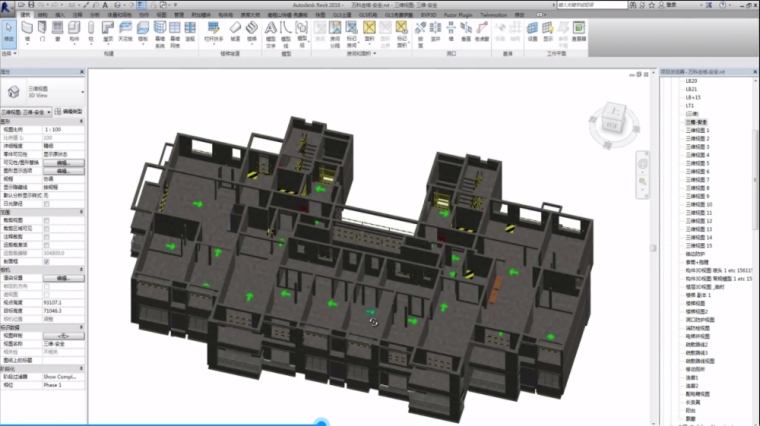Open the Twinmotion ribbon tab
The width and height of the screenshot is (760, 426).
493,16
